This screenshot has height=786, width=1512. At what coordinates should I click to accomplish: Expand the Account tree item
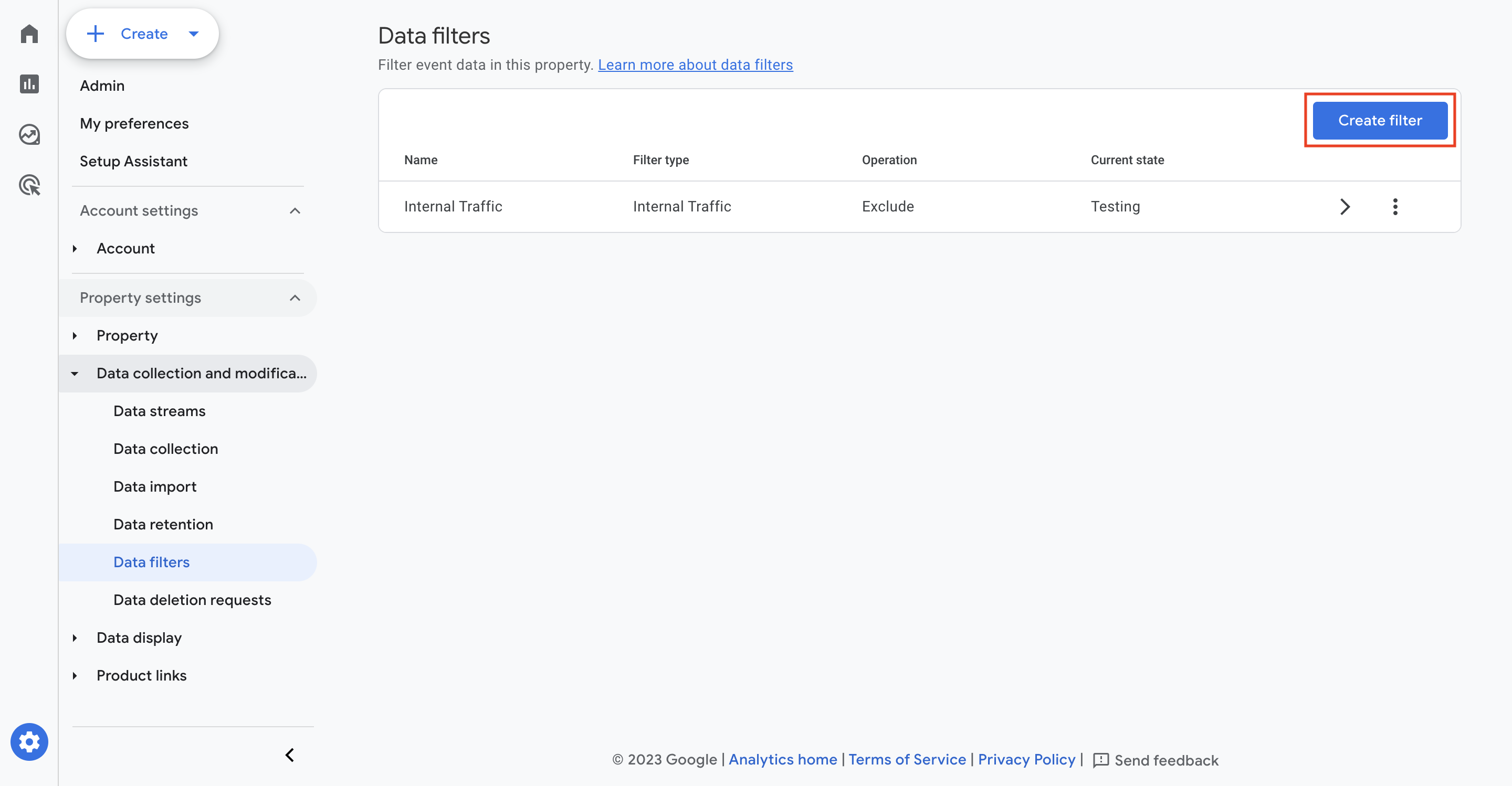pos(75,248)
